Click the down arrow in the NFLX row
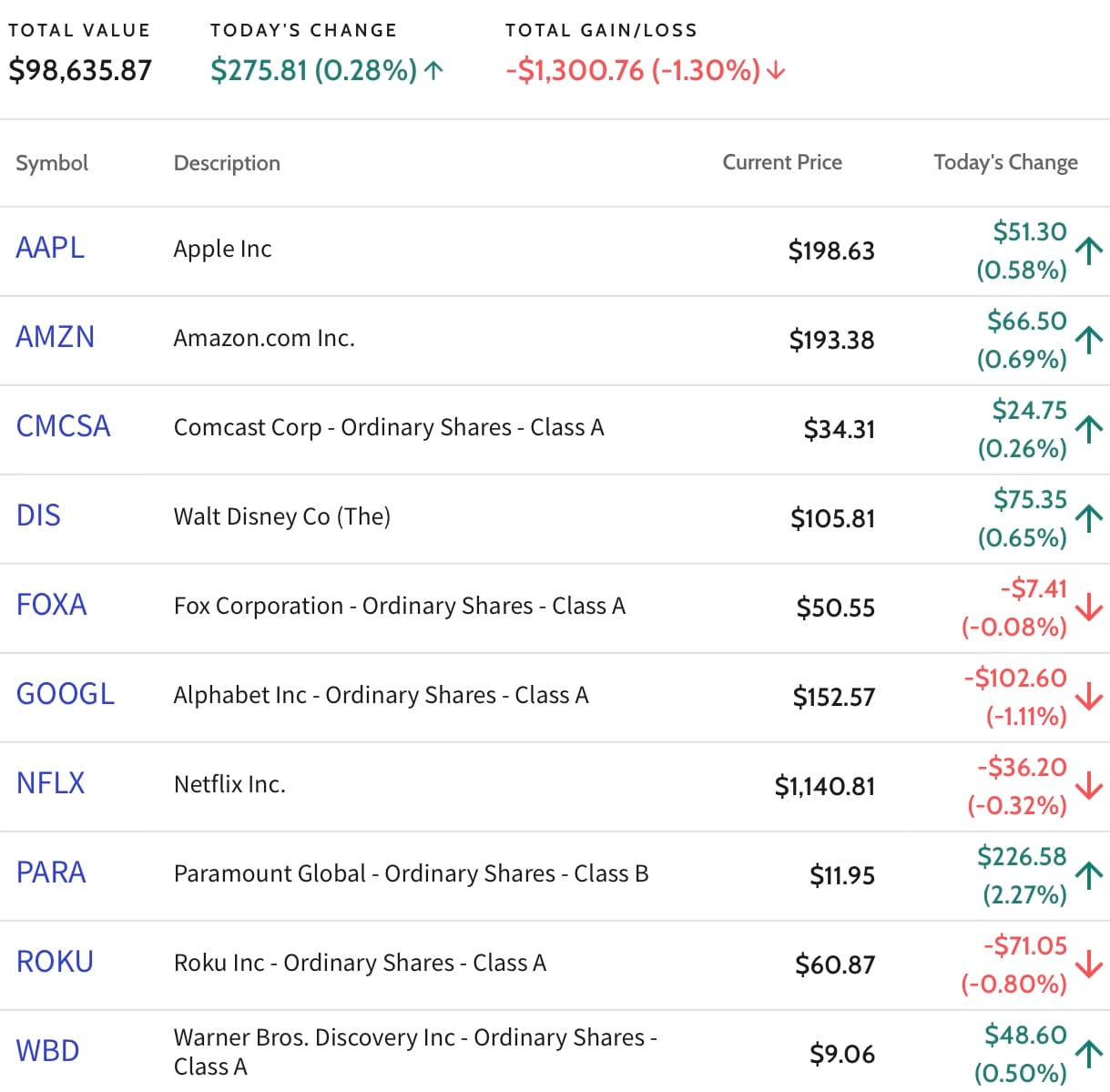The width and height of the screenshot is (1110, 1092). pos(1089,785)
